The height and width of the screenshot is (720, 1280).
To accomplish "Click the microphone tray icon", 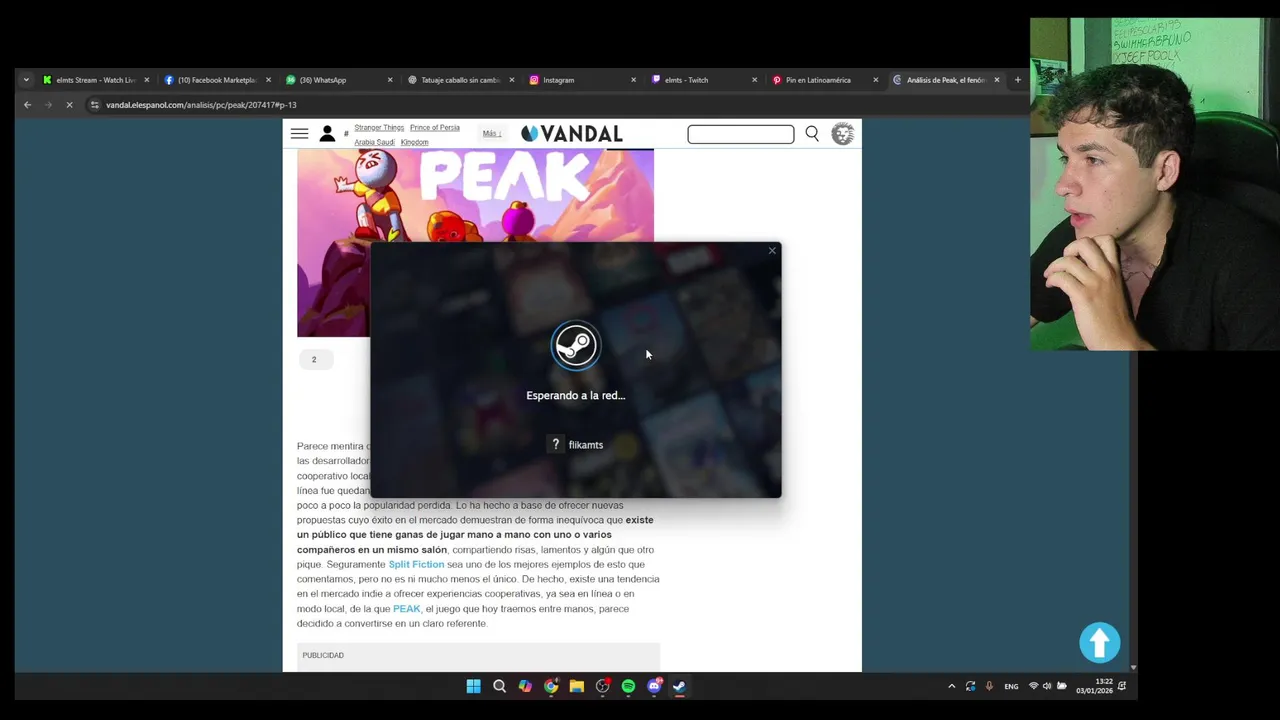I will pos(989,686).
